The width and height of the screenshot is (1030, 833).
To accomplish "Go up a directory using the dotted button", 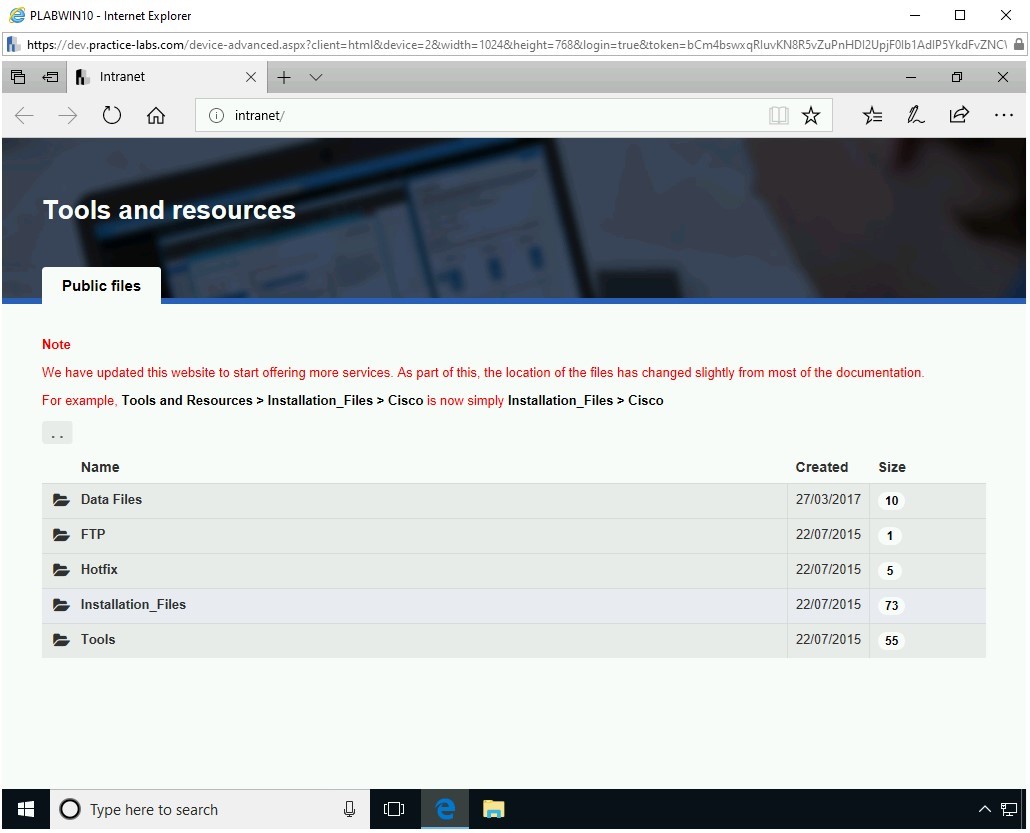I will pyautogui.click(x=56, y=432).
